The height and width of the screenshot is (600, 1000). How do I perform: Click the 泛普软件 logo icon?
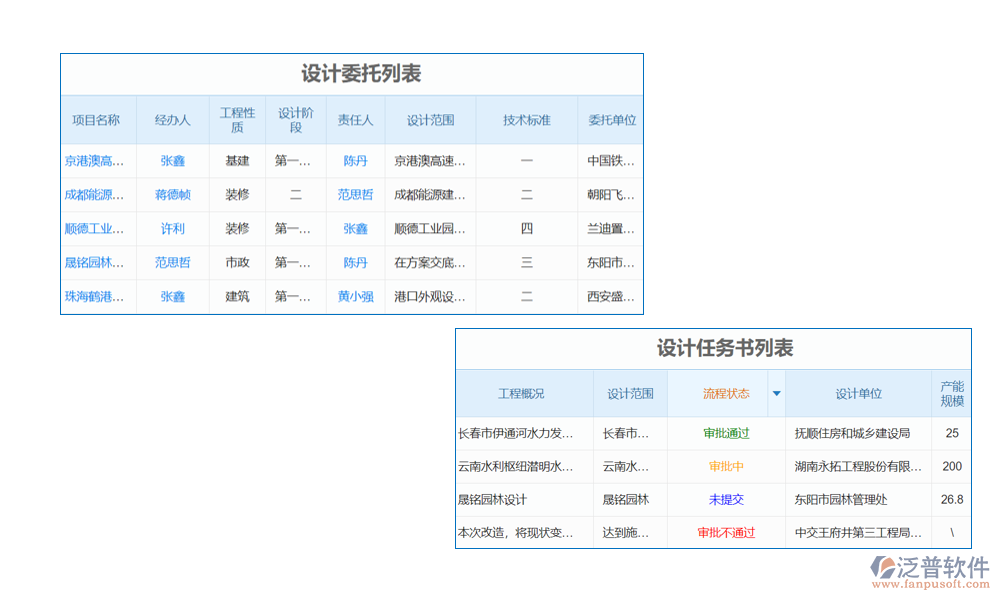coord(883,567)
